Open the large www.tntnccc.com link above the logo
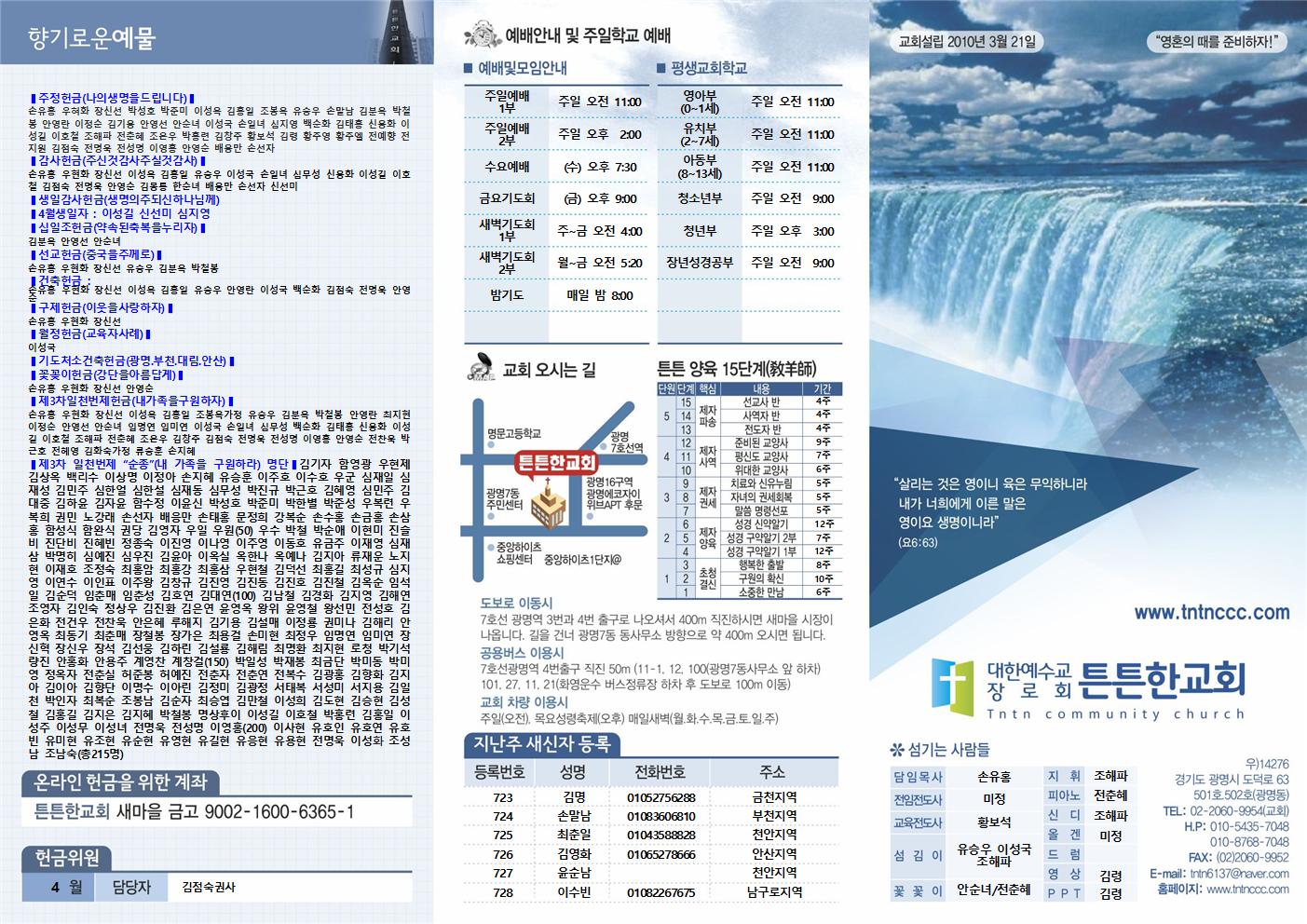The height and width of the screenshot is (924, 1307). (1211, 612)
